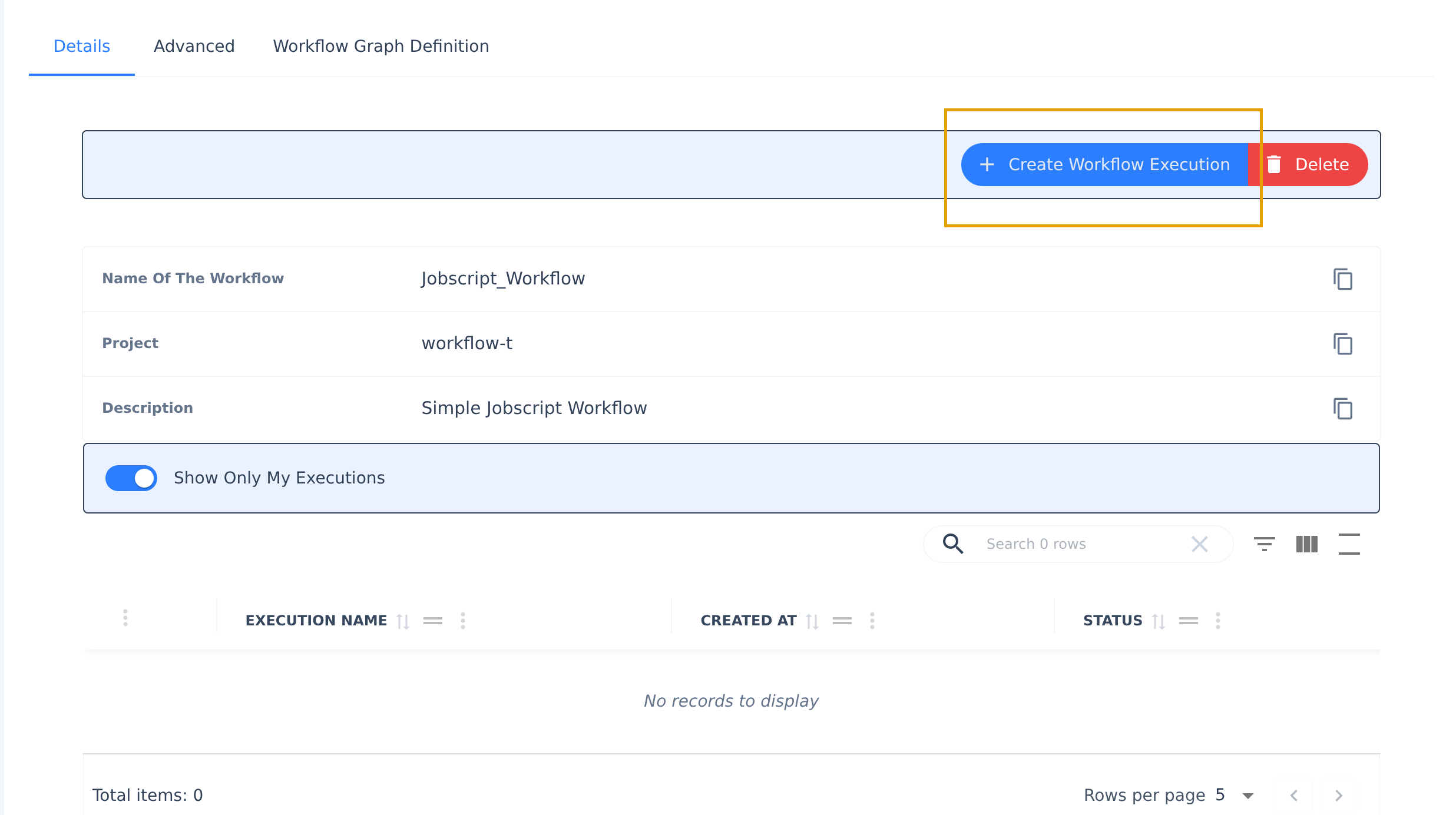Viewport: 1456px width, 815px height.
Task: Copy the Description value
Action: tap(1343, 409)
